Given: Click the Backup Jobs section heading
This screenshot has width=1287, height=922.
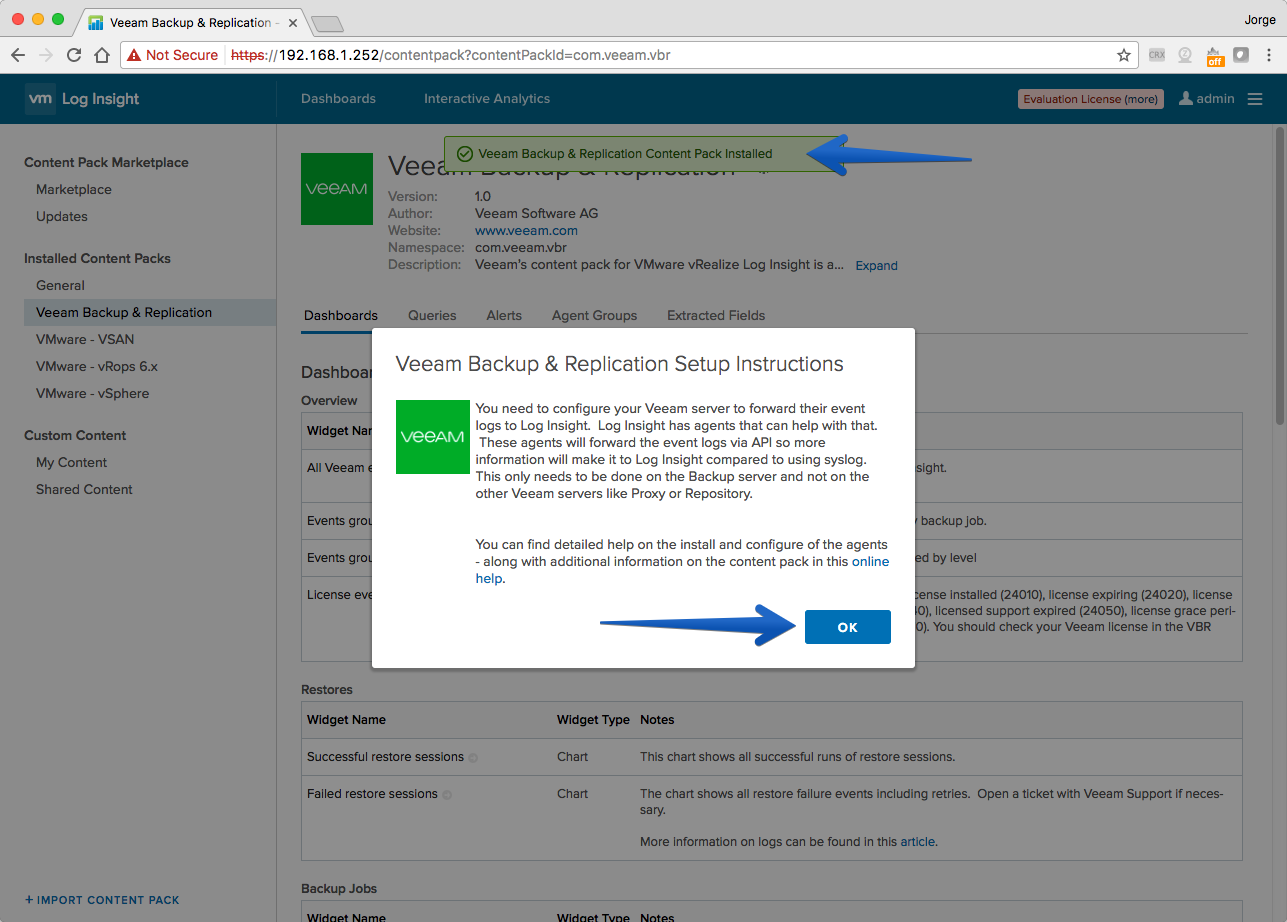Looking at the screenshot, I should (x=339, y=889).
